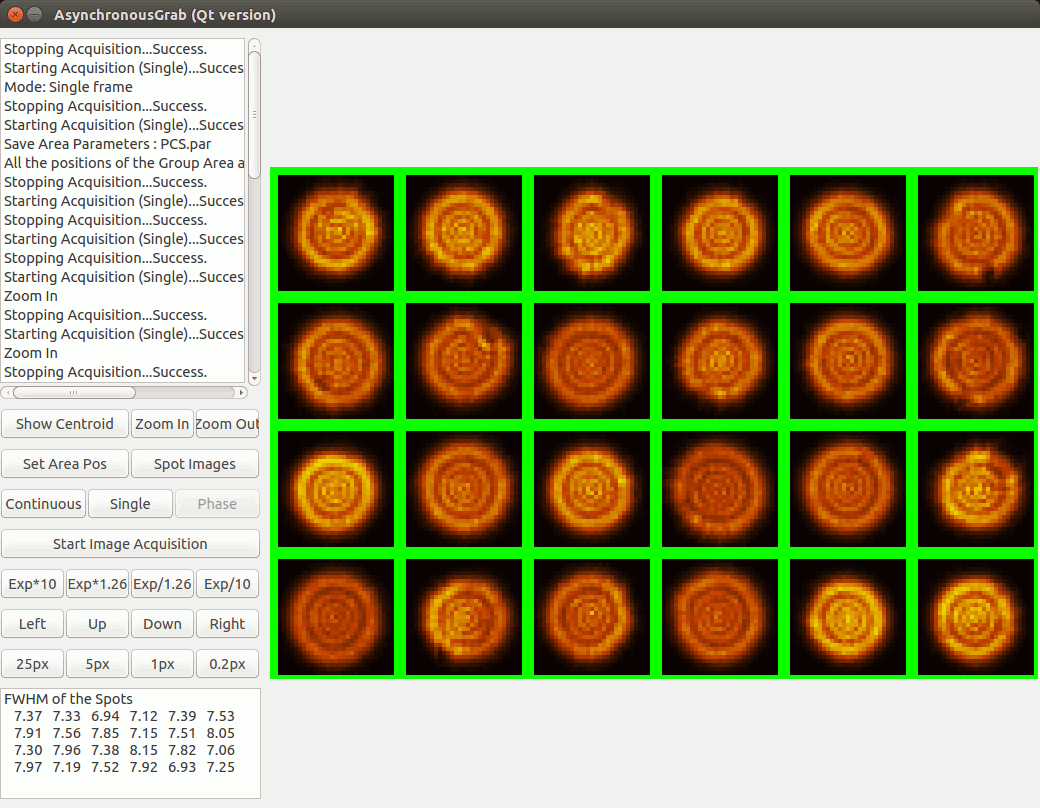Viewport: 1040px width, 808px height.
Task: Open Set Area Pos
Action: (64, 464)
